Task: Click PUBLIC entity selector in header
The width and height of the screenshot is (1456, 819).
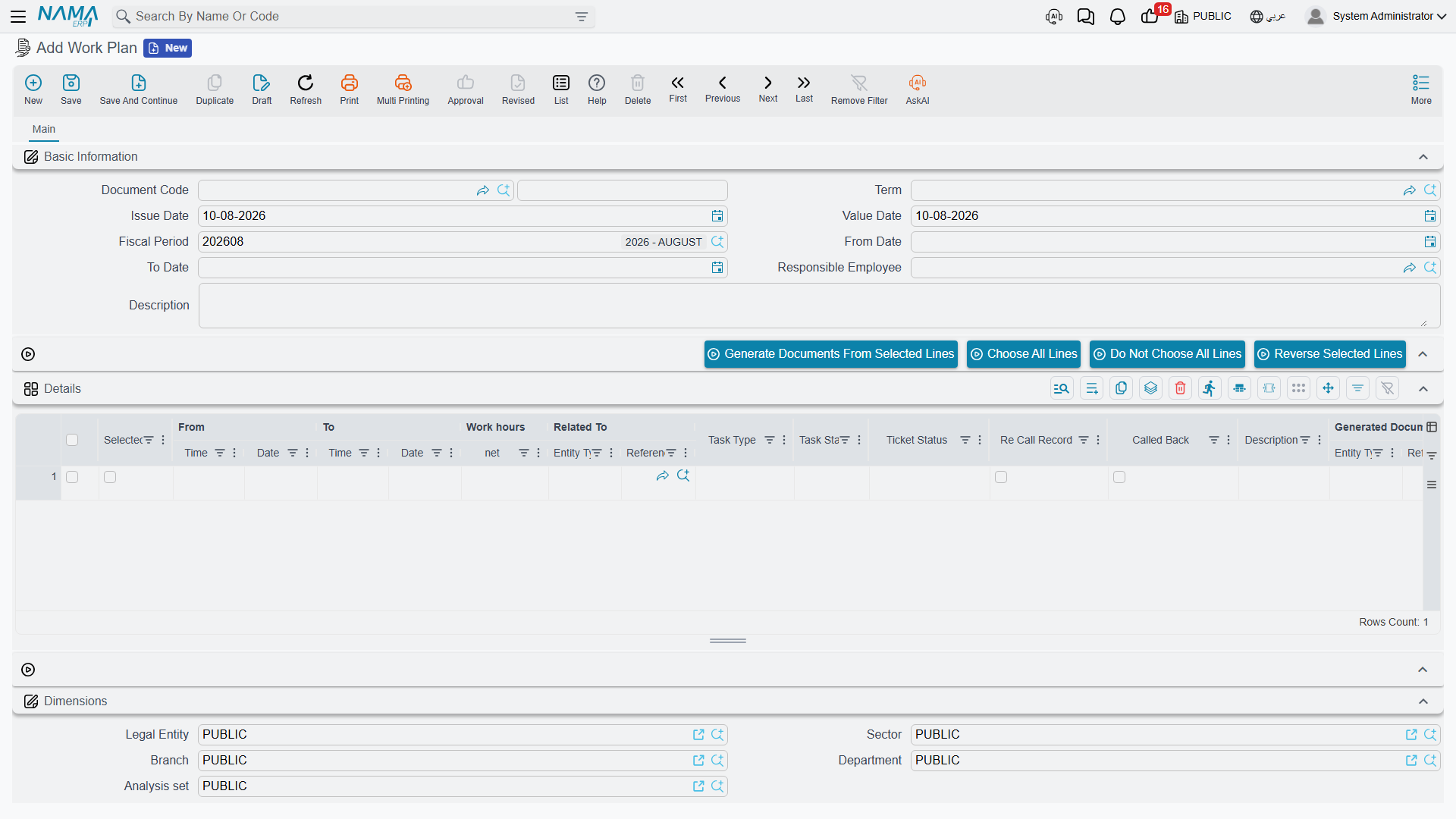Action: (x=1203, y=16)
